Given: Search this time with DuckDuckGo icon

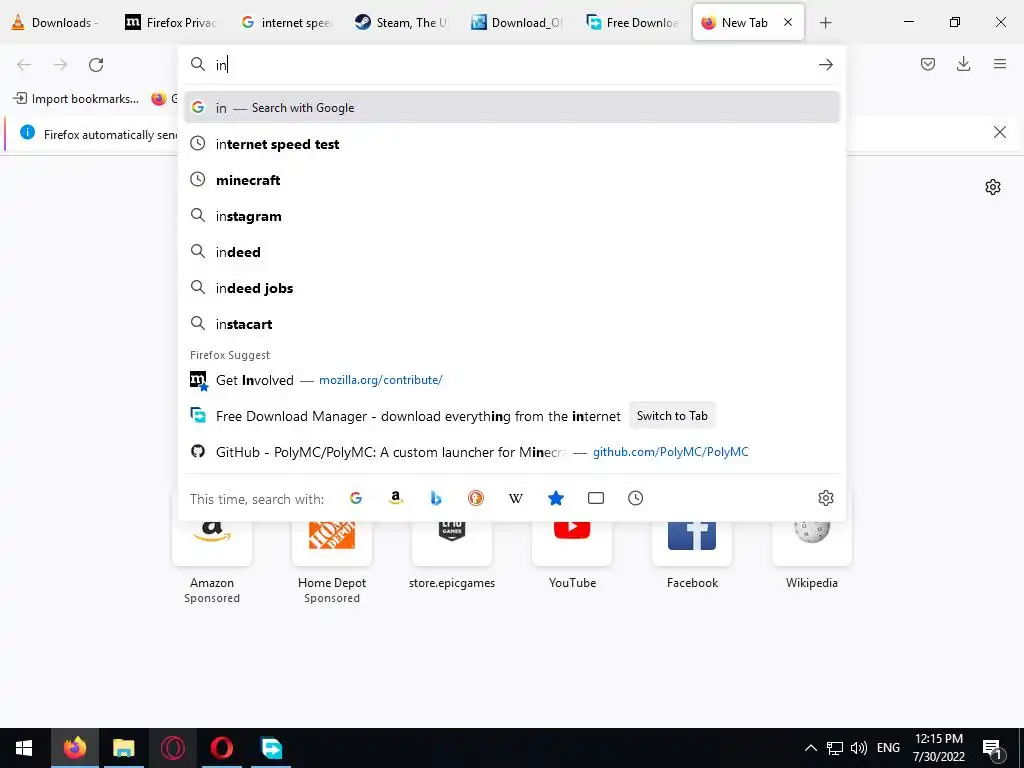Looking at the screenshot, I should click(475, 498).
